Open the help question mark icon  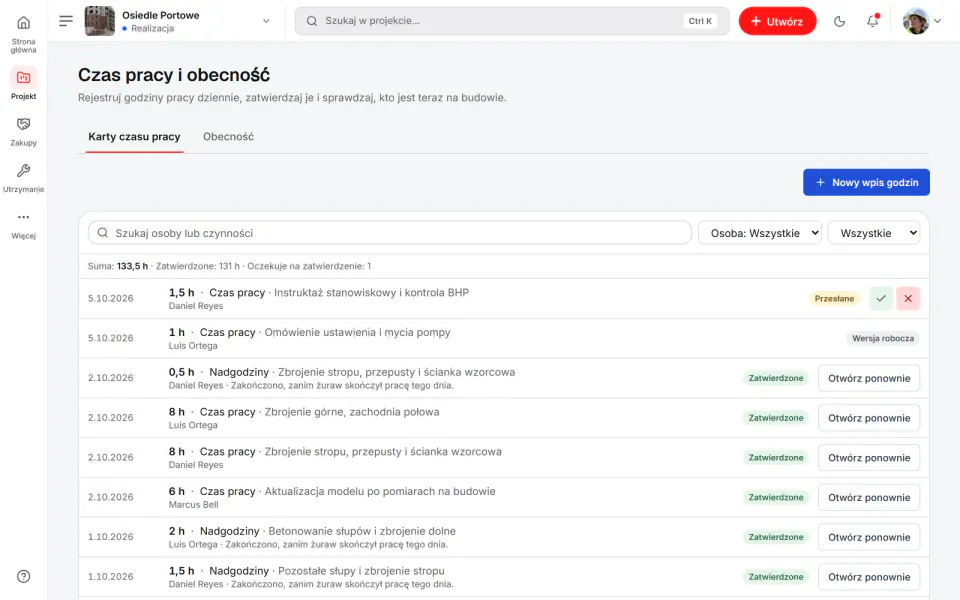(23, 576)
